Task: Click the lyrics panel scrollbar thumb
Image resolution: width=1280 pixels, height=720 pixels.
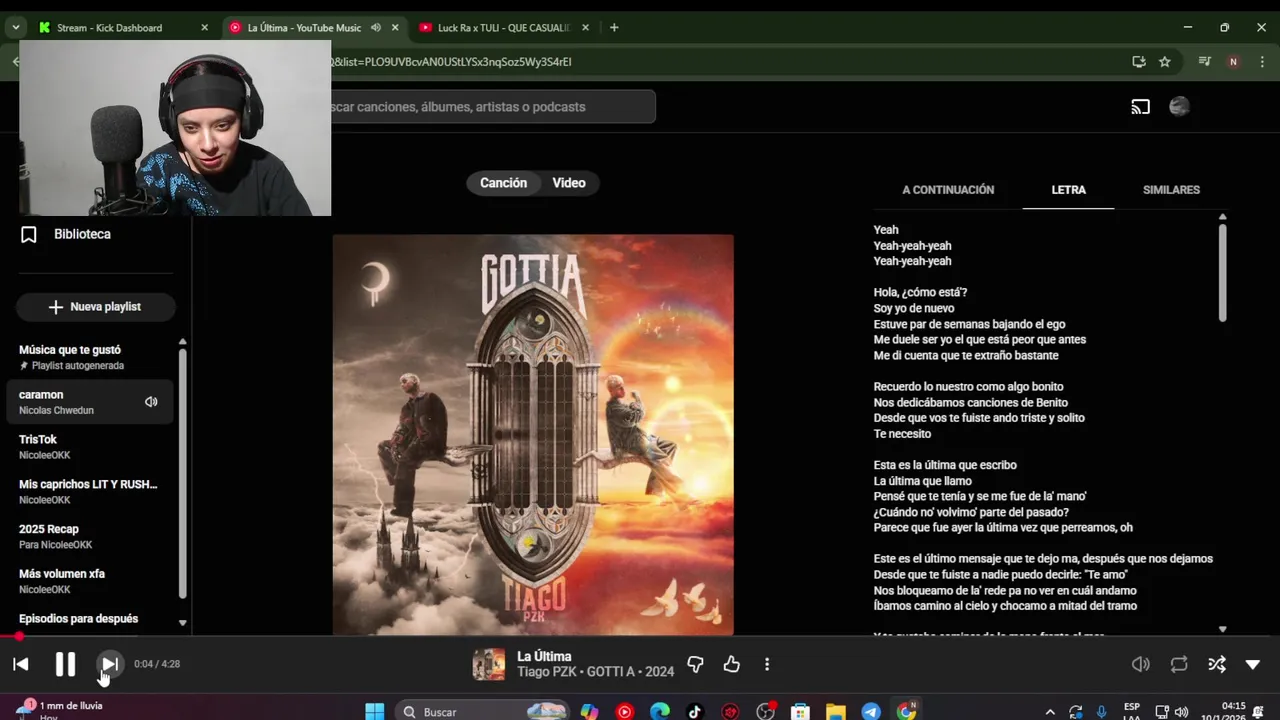Action: tap(1222, 272)
